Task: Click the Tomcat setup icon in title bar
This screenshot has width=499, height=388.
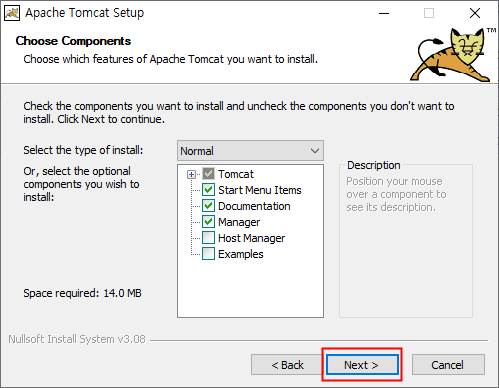Action: click(12, 13)
